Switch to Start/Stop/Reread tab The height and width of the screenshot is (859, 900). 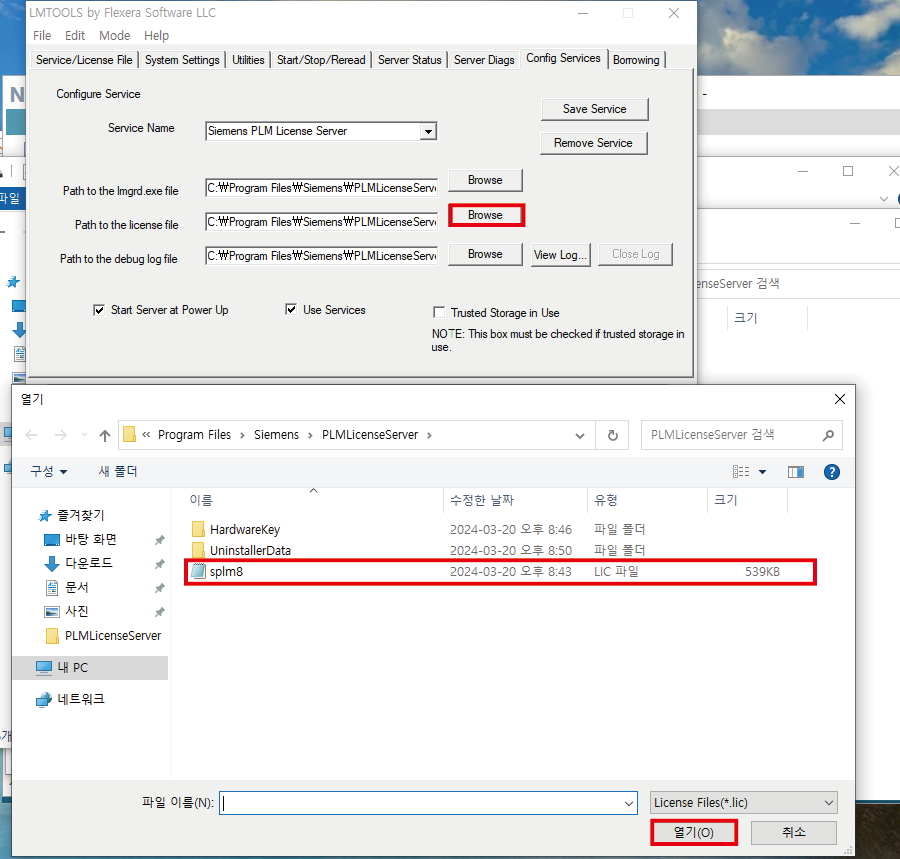point(321,60)
